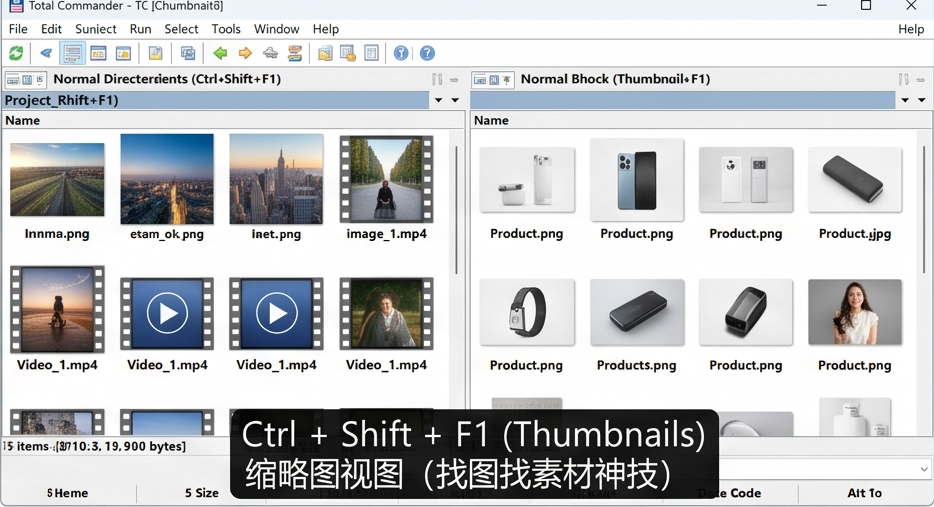
Task: Click the stacked colored layers toolbar icon
Action: [294, 53]
